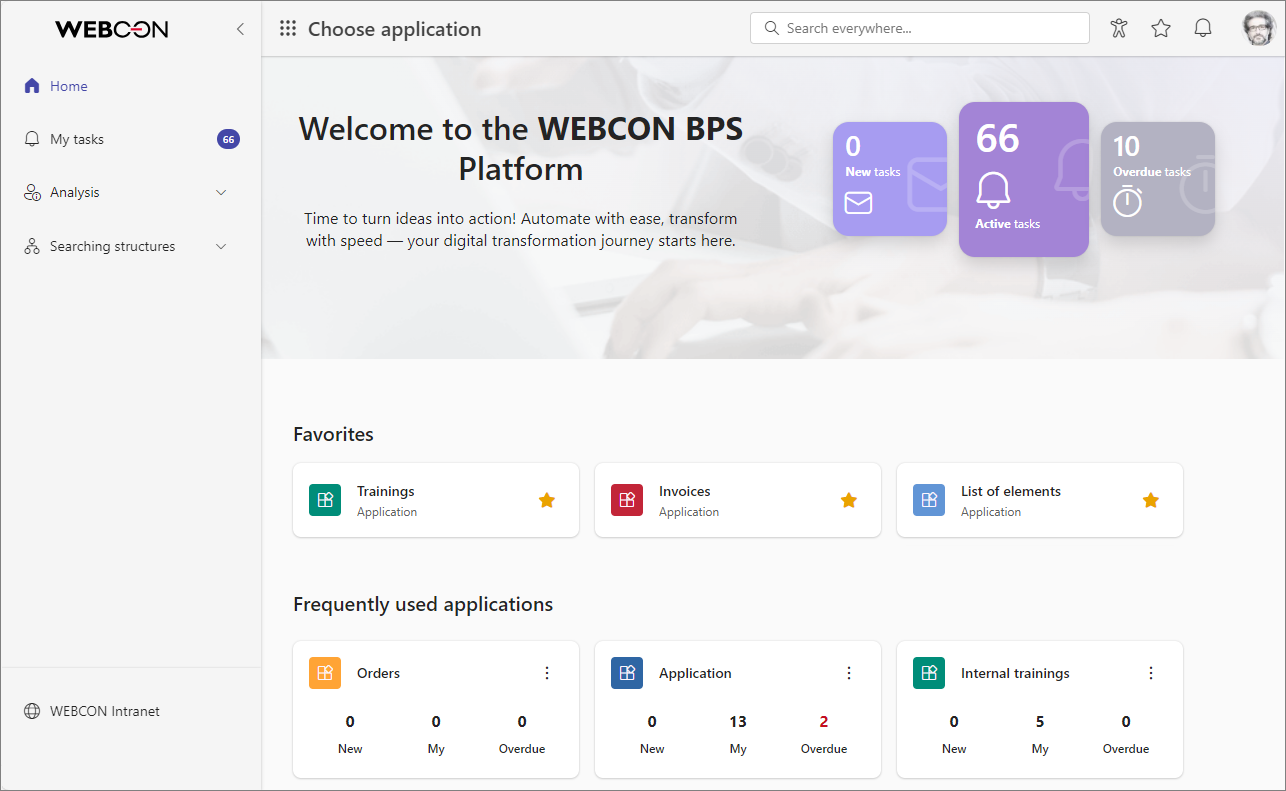This screenshot has height=791, width=1286.
Task: Click the search magnifier icon
Action: pyautogui.click(x=771, y=28)
